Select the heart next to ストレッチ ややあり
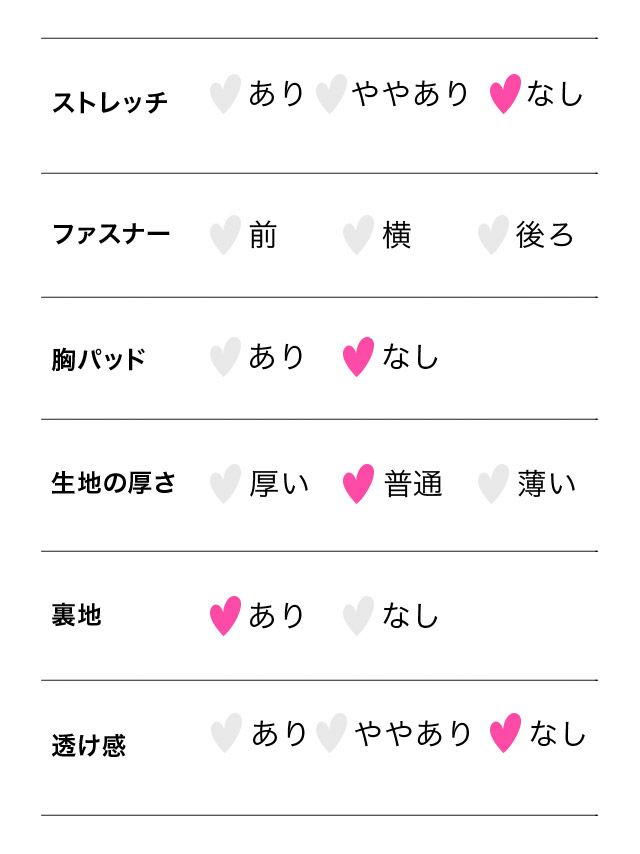Image resolution: width=640 pixels, height=854 pixels. coord(331,95)
